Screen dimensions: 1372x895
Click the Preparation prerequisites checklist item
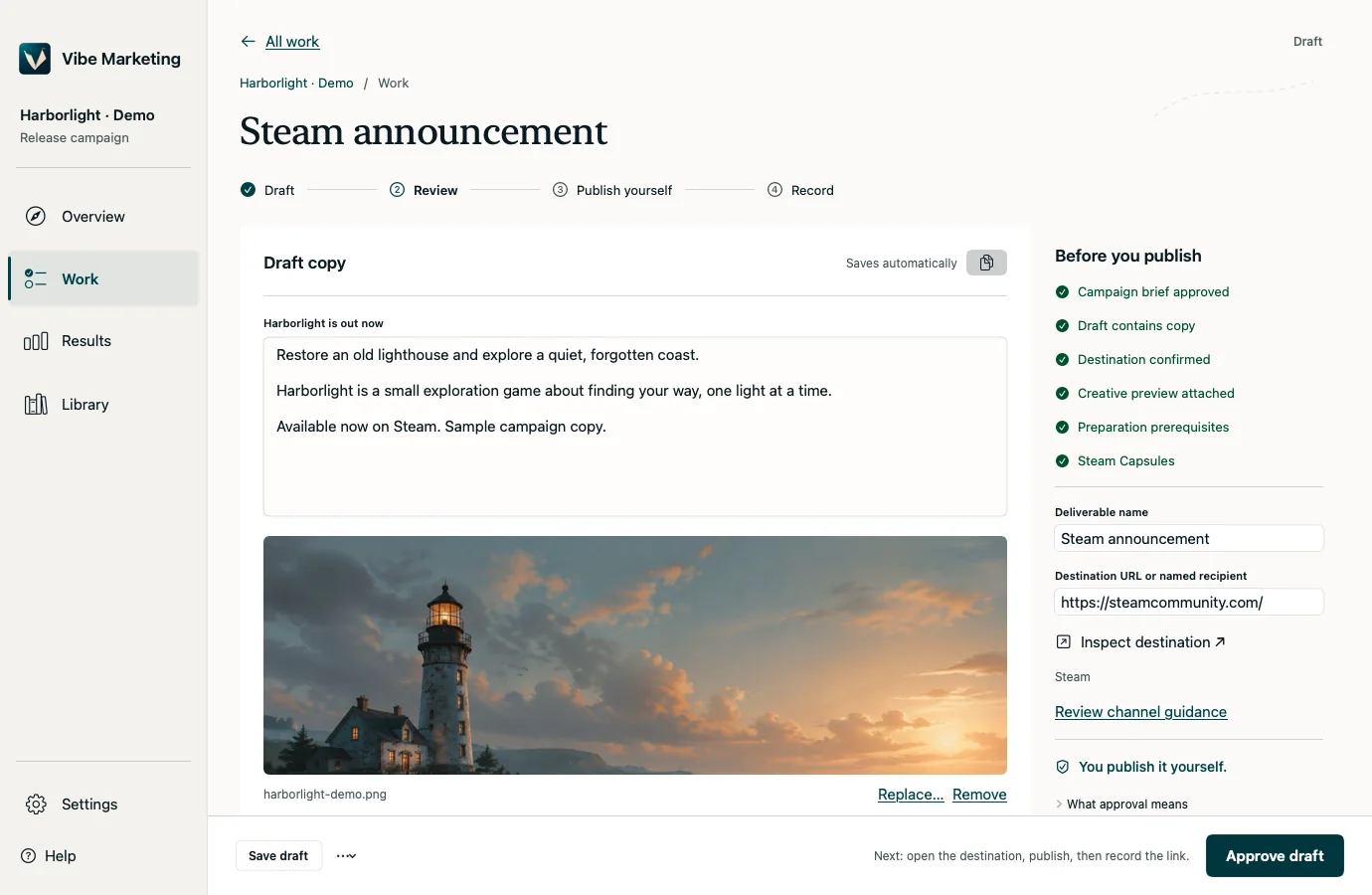1142,427
